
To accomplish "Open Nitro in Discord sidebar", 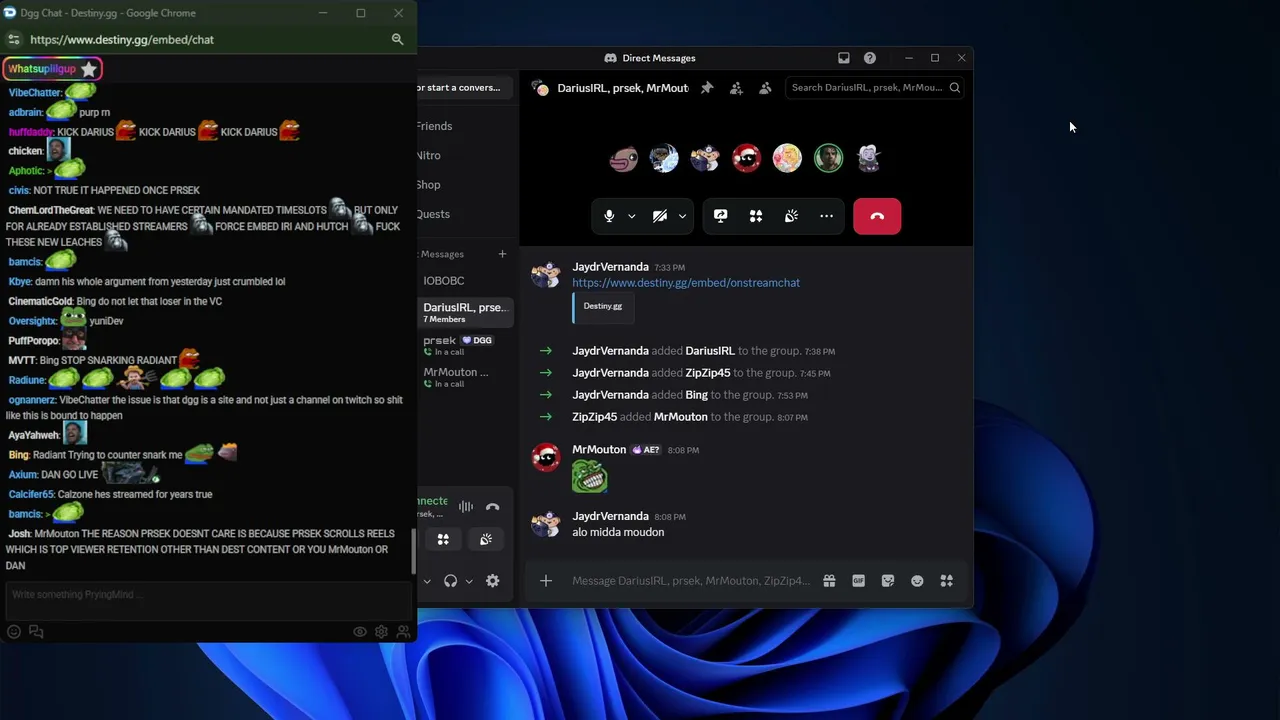I will coord(429,155).
